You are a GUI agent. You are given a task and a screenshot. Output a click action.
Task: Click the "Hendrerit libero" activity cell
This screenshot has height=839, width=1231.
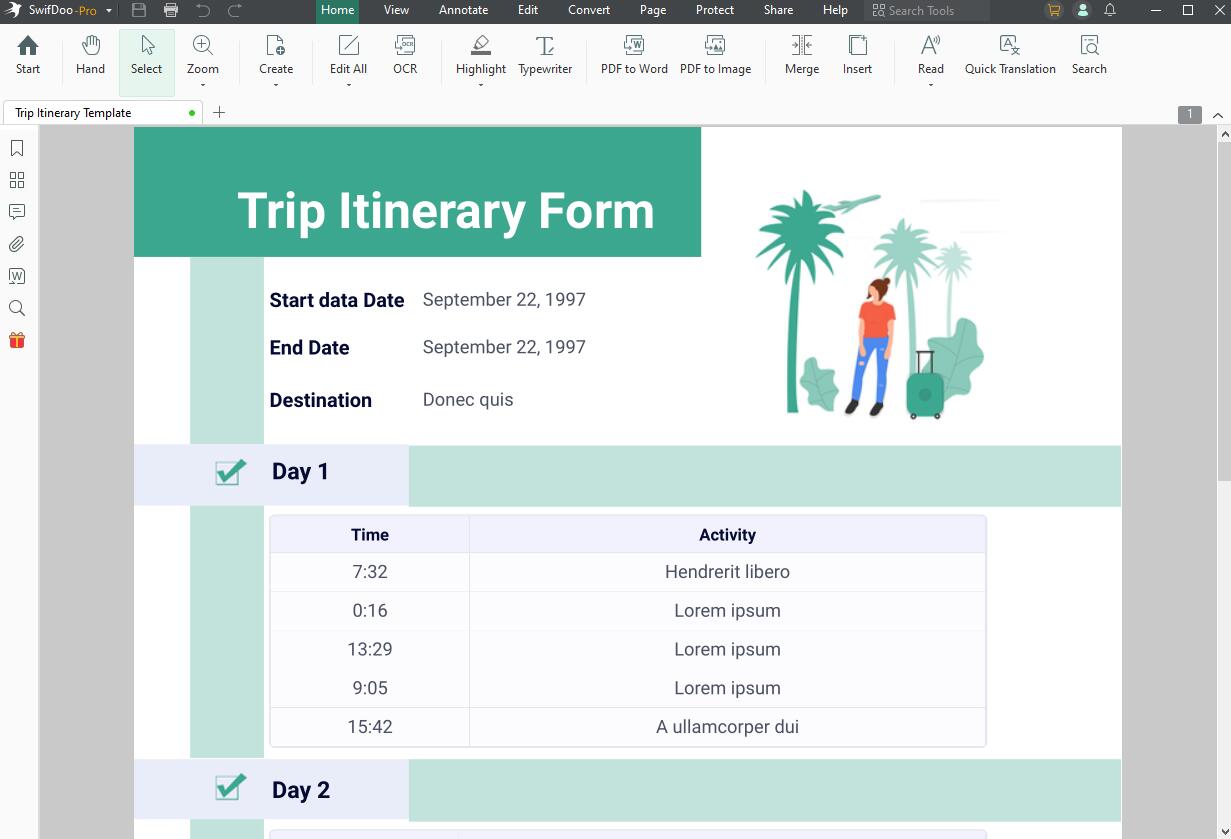(x=727, y=572)
